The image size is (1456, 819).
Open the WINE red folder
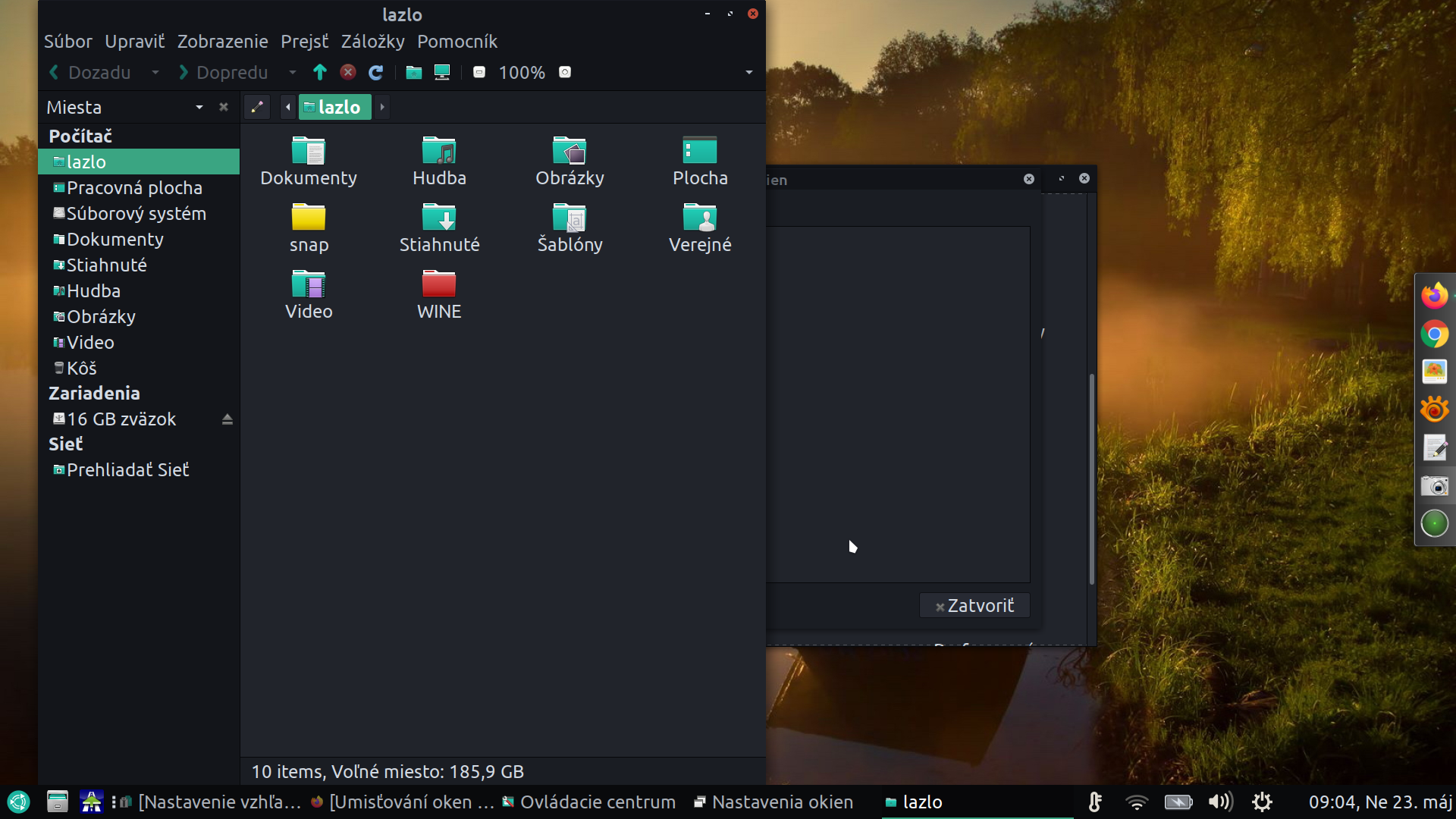click(439, 284)
